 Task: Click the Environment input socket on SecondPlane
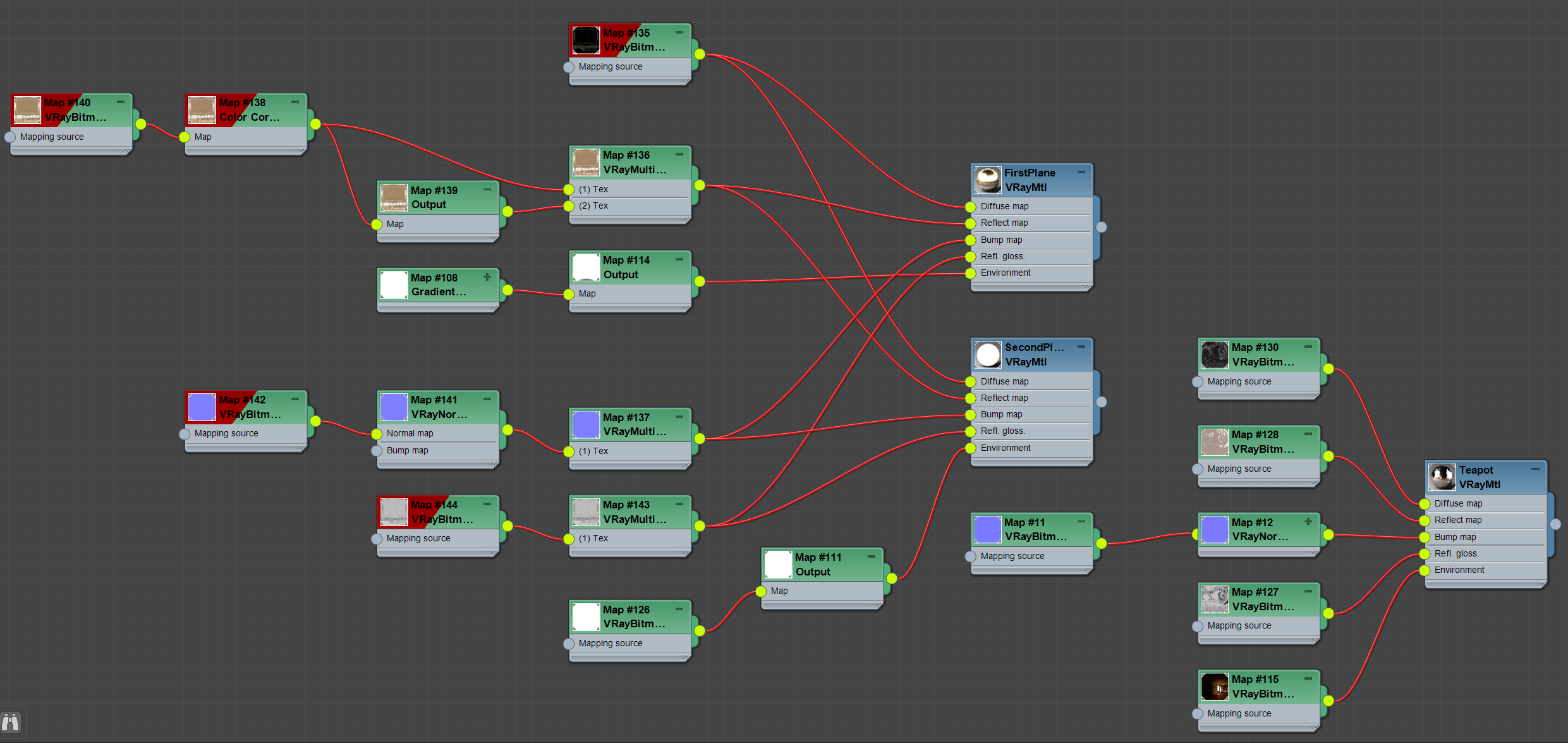coord(971,448)
